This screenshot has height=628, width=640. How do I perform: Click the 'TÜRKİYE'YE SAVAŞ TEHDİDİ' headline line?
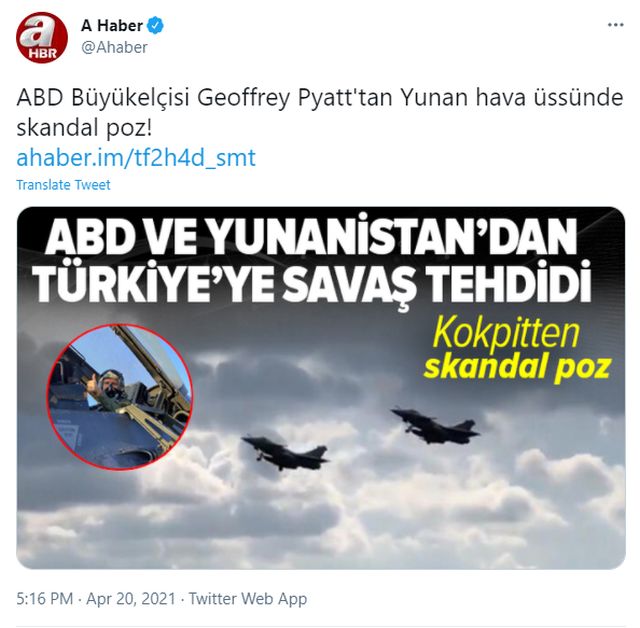[312, 284]
